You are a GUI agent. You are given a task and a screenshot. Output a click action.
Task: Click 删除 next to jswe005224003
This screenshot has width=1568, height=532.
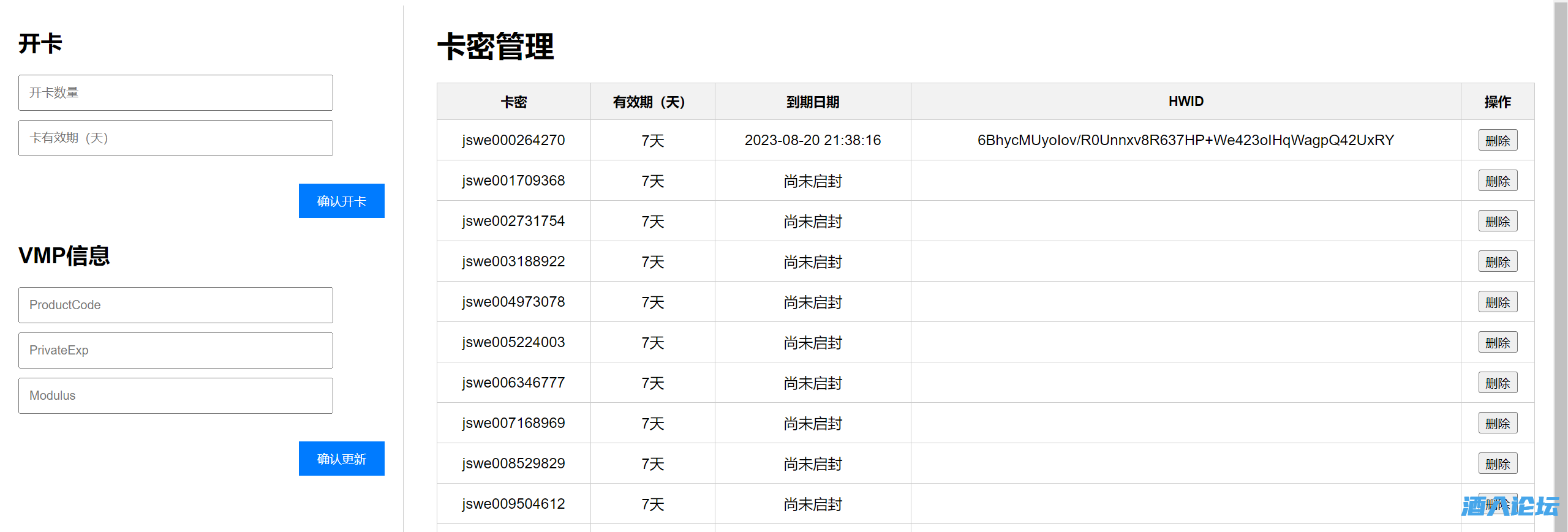(1497, 343)
